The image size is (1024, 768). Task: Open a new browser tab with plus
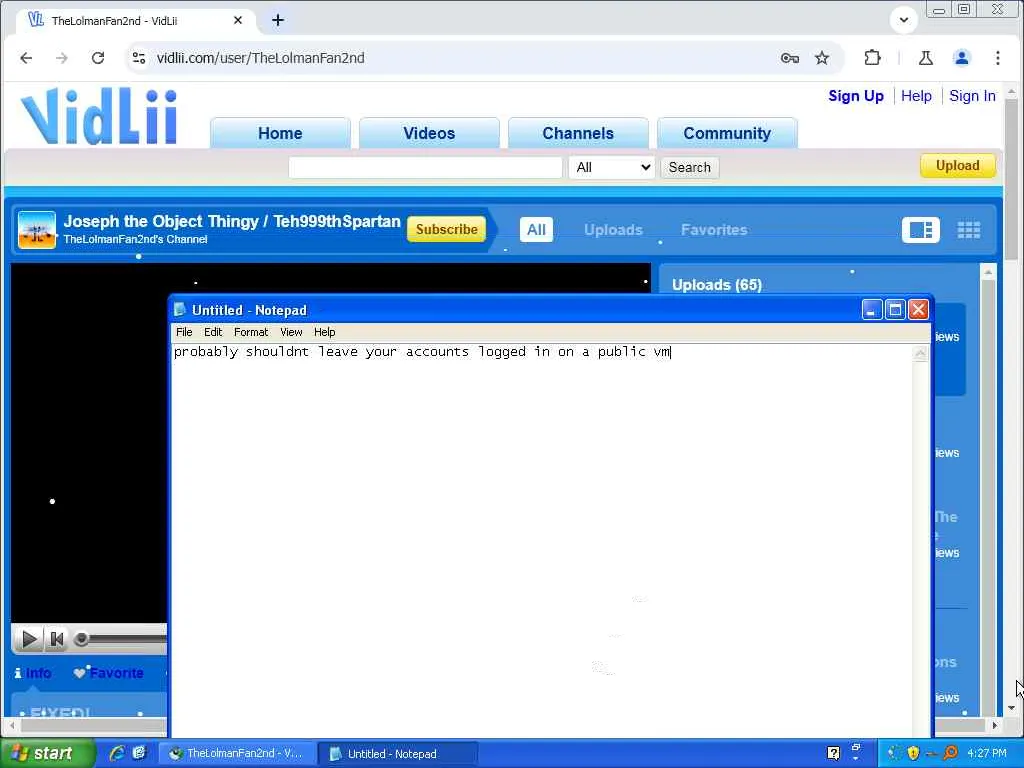[278, 20]
